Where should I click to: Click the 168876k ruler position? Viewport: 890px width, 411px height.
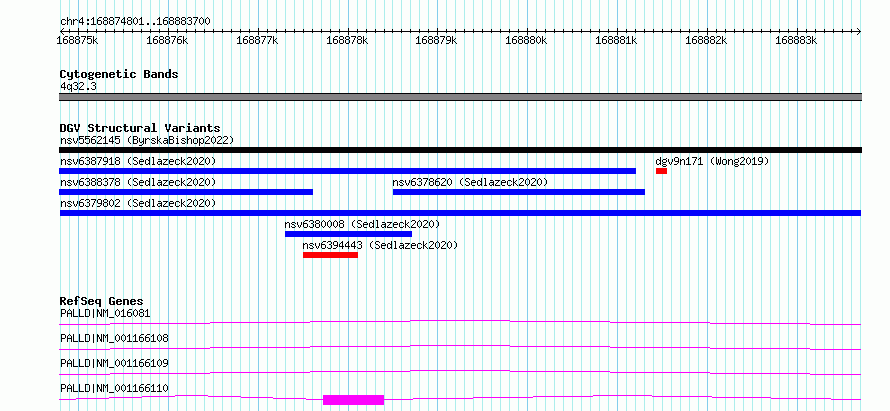167,40
